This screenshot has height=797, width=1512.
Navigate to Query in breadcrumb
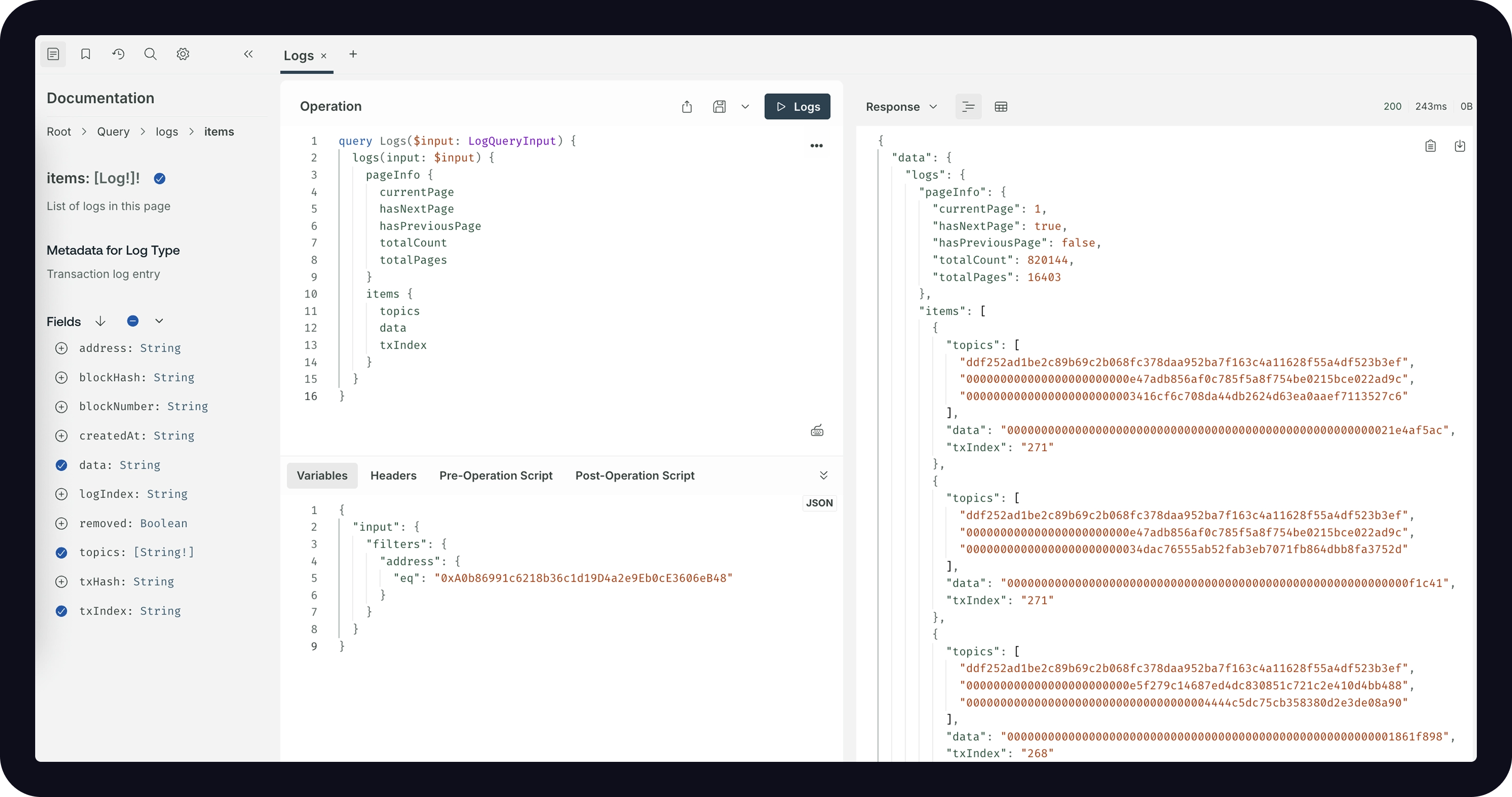pos(113,132)
